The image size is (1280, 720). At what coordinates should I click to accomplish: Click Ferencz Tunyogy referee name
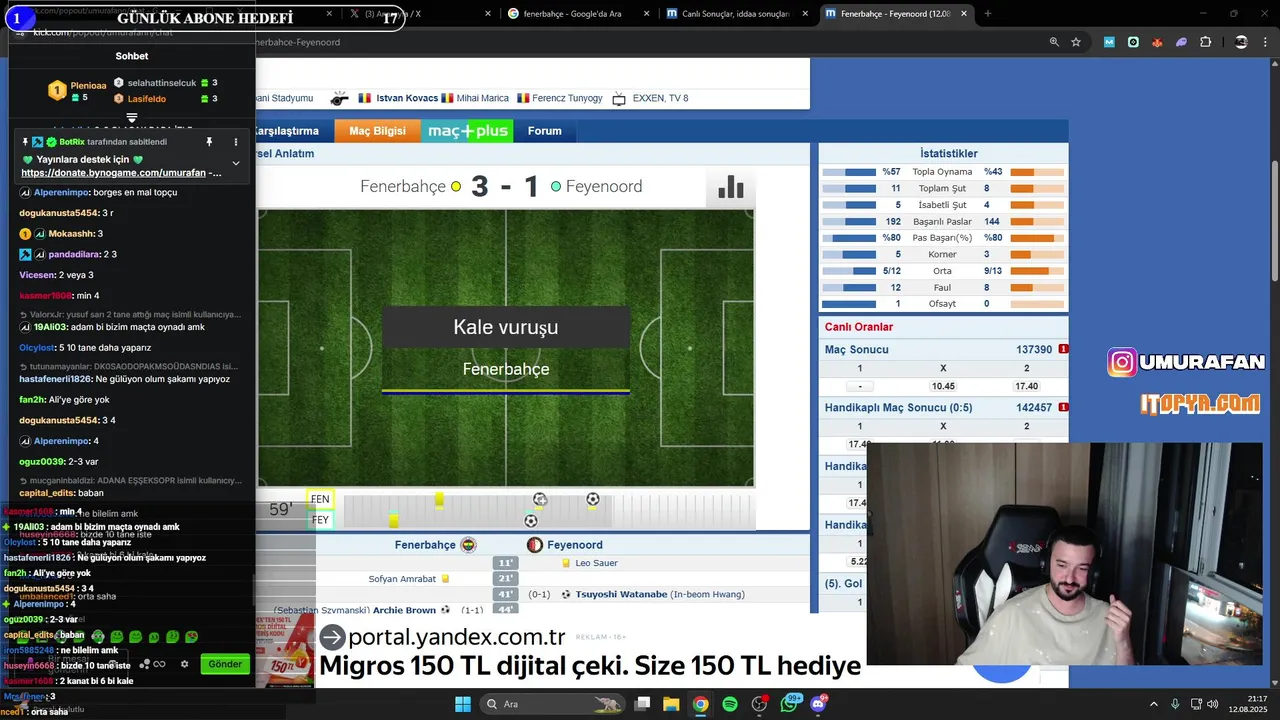click(x=567, y=98)
